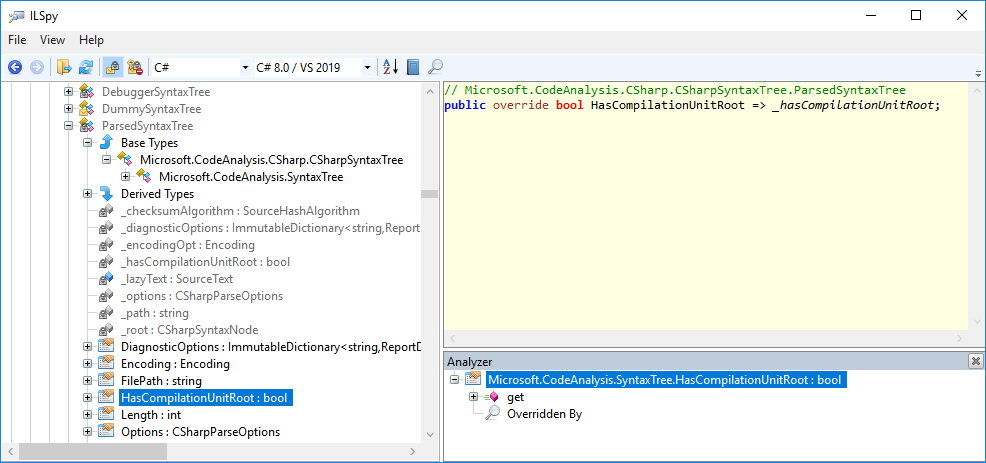Reload assemblies with the refresh icon
Image resolution: width=986 pixels, height=463 pixels.
coord(86,67)
